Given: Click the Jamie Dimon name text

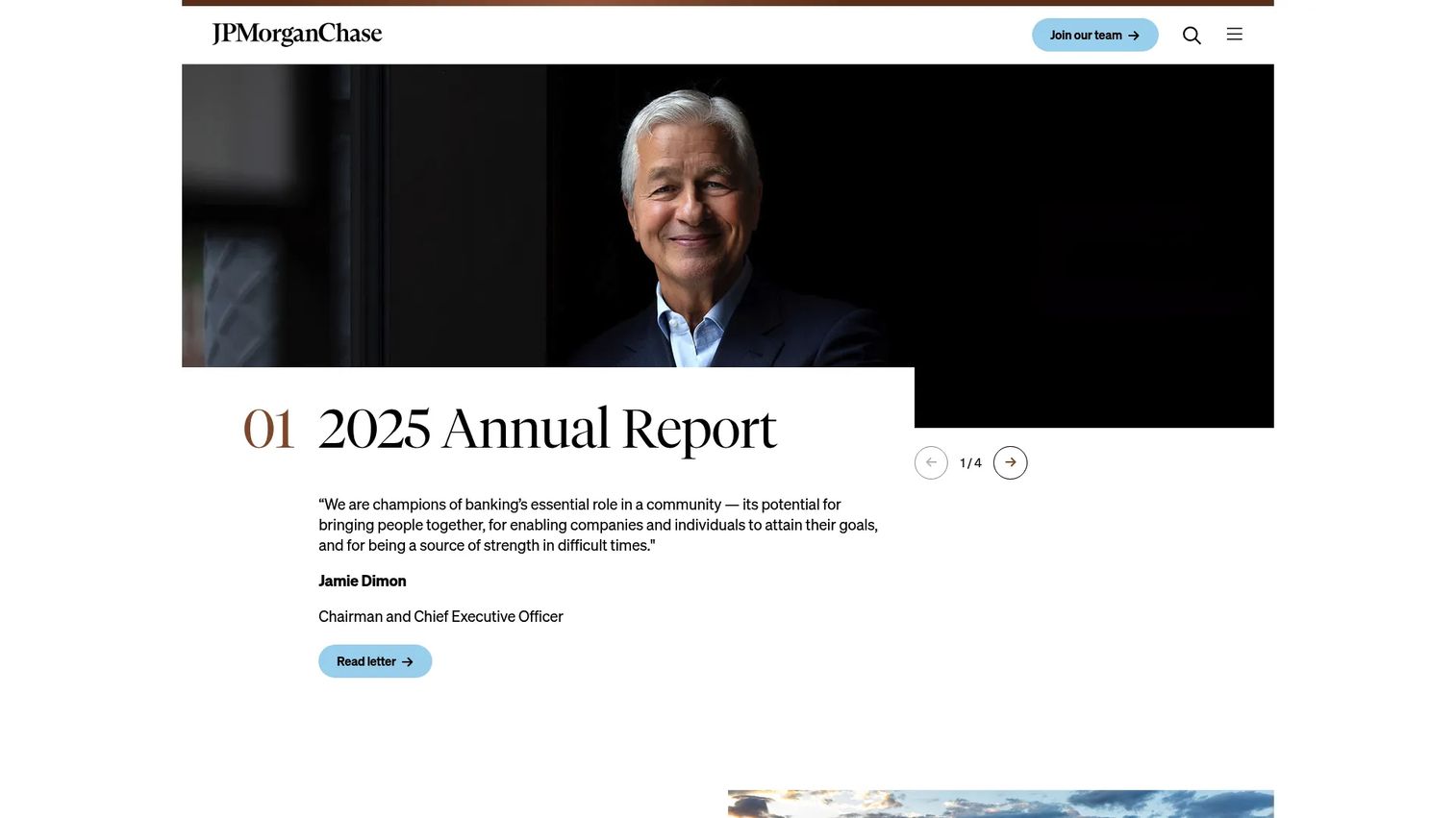Looking at the screenshot, I should (363, 581).
